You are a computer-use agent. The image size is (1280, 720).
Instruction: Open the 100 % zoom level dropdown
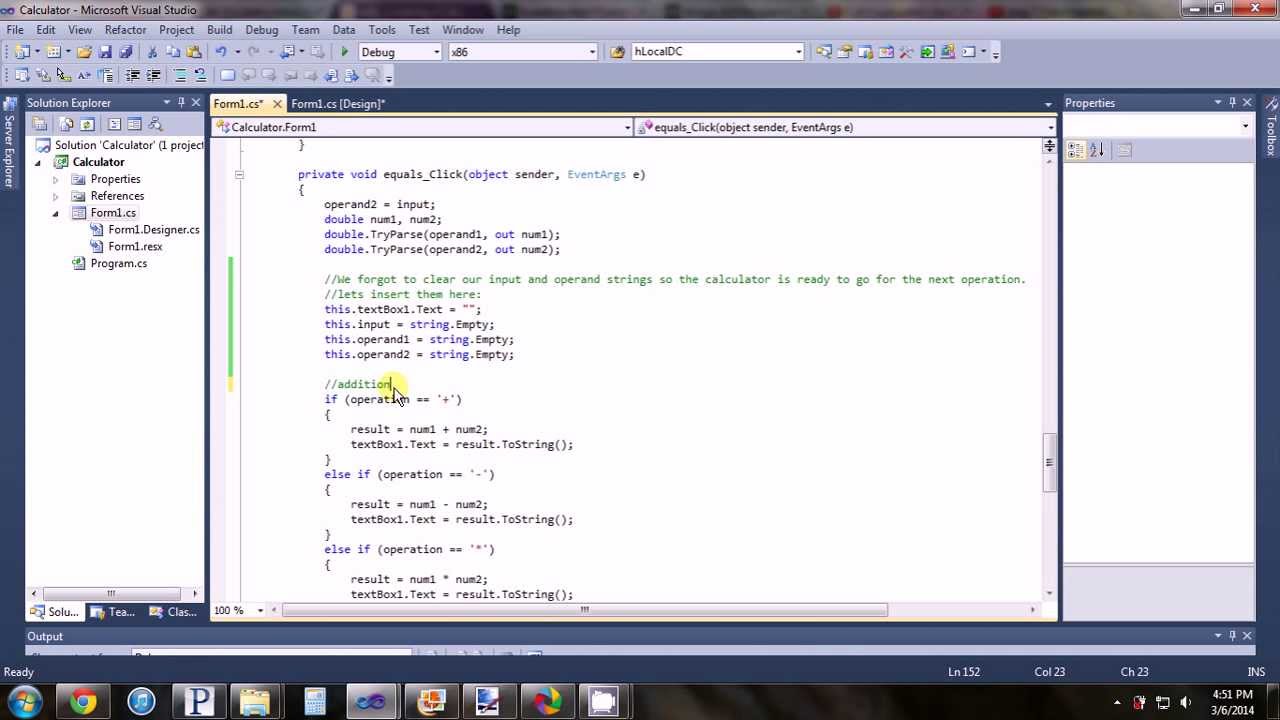(x=260, y=611)
